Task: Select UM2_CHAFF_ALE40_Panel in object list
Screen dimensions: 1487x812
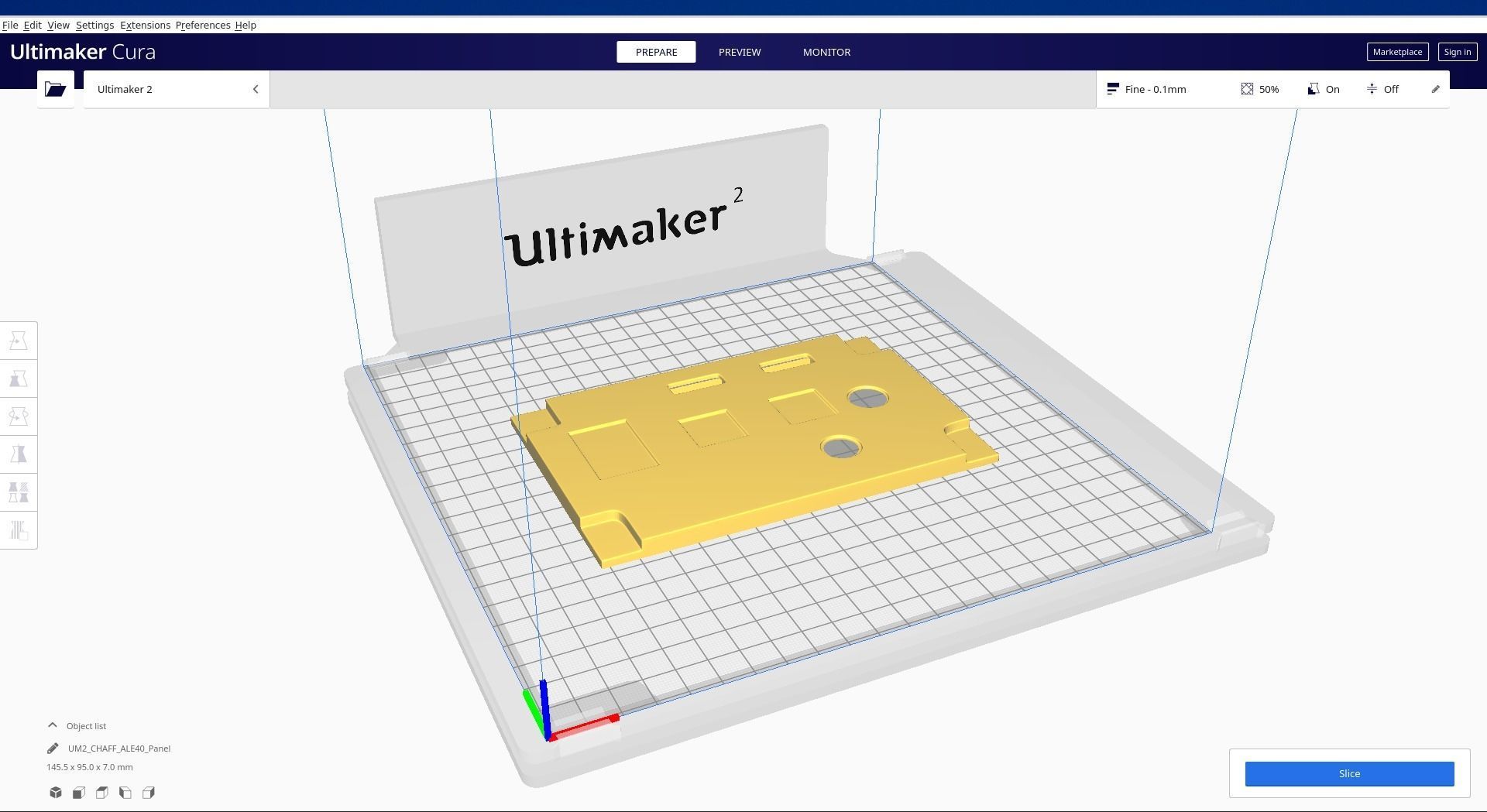Action: (119, 749)
